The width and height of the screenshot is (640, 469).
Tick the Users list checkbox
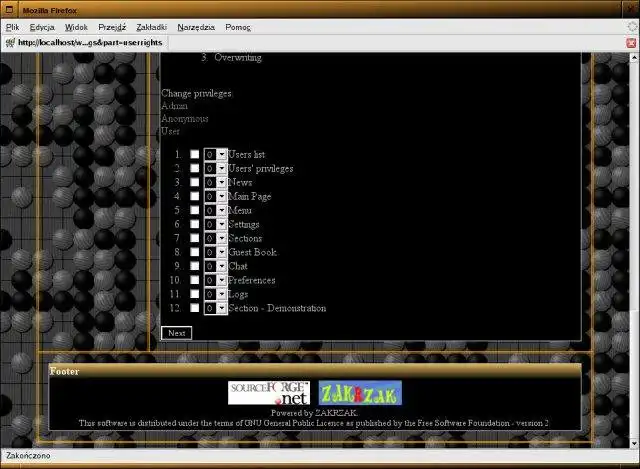tap(195, 154)
